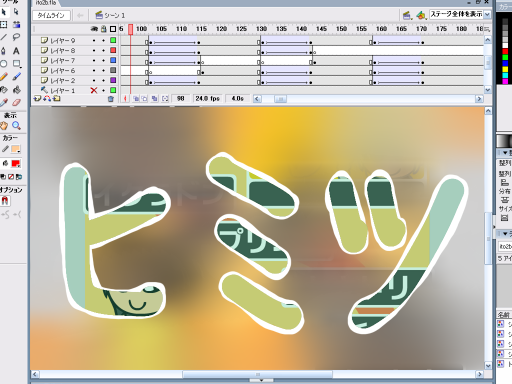
Task: Select the Pencil tool
Action: pyautogui.click(x=4, y=77)
